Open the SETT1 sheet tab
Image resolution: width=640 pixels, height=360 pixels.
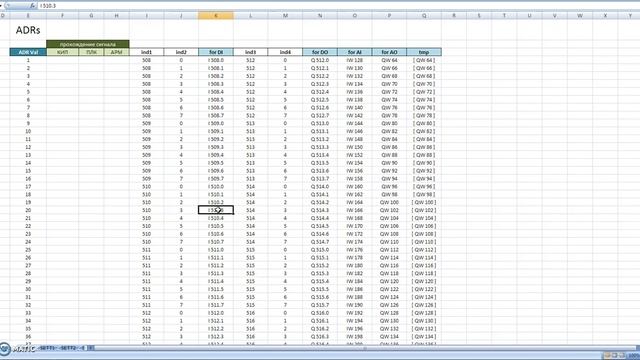coord(47,348)
